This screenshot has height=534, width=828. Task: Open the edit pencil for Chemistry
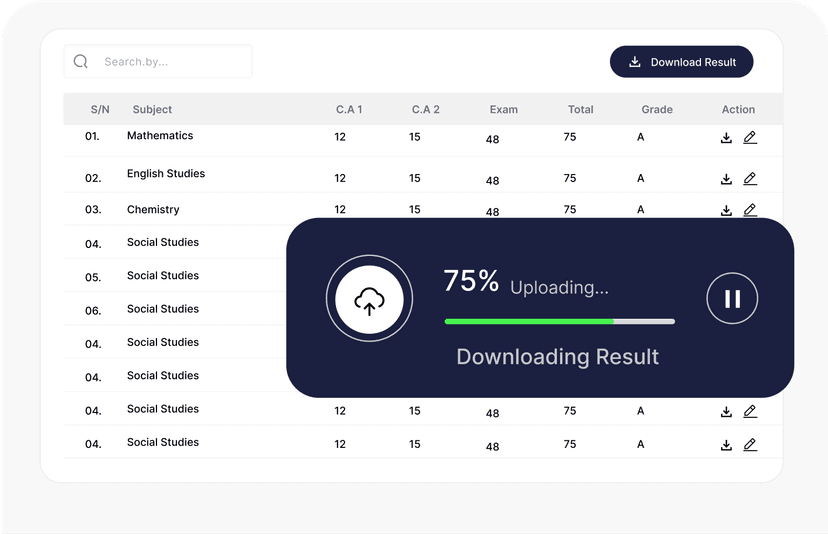[x=750, y=210]
